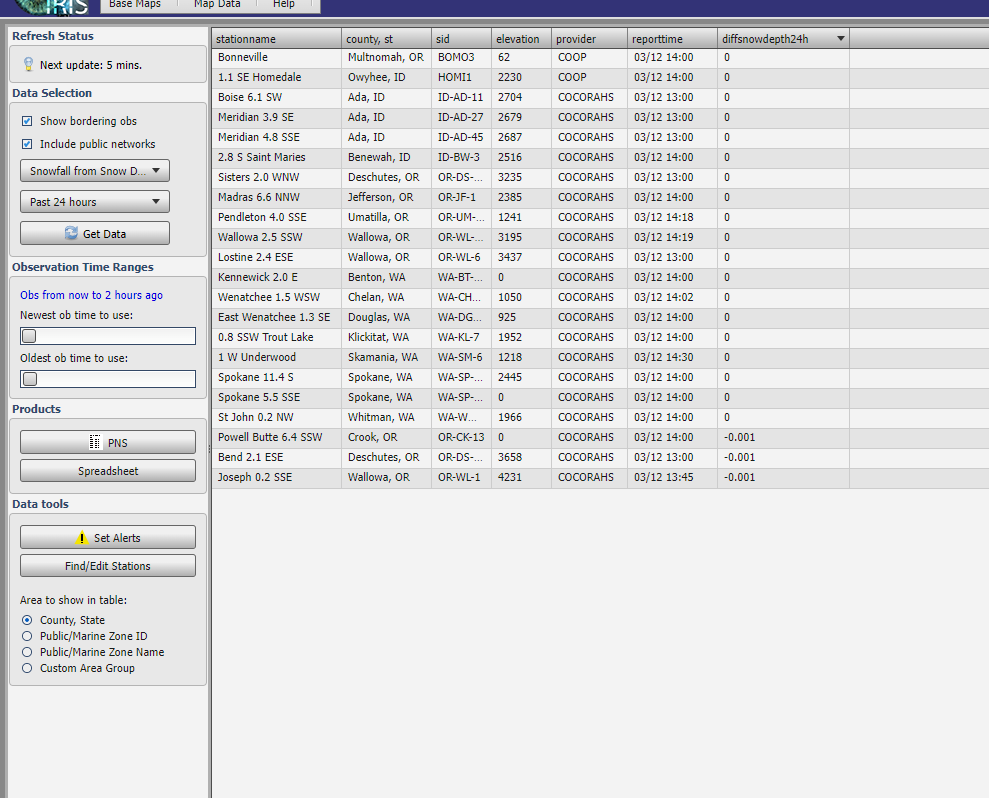This screenshot has height=798, width=989.
Task: Uncheck Include public networks
Action: point(28,144)
